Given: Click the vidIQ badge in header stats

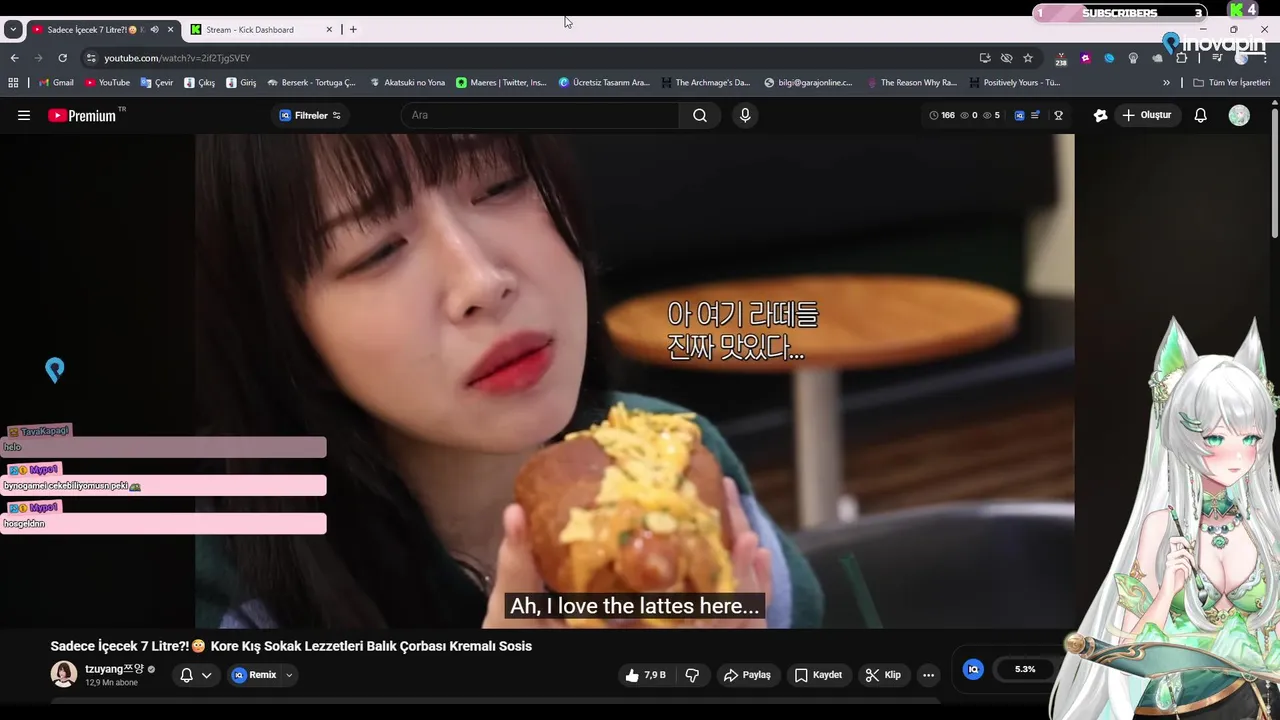Looking at the screenshot, I should pos(1019,115).
